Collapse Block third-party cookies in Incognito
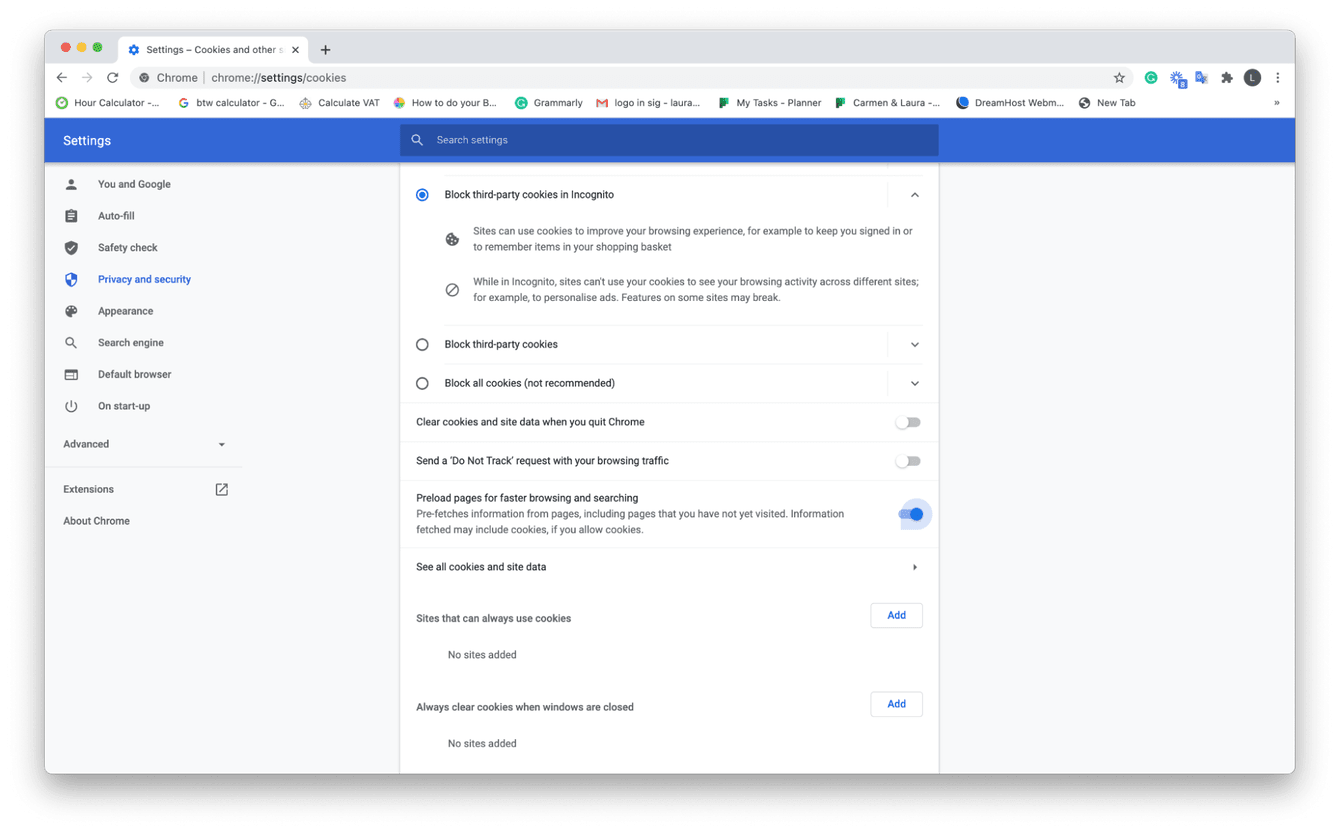The width and height of the screenshot is (1340, 833). click(914, 195)
